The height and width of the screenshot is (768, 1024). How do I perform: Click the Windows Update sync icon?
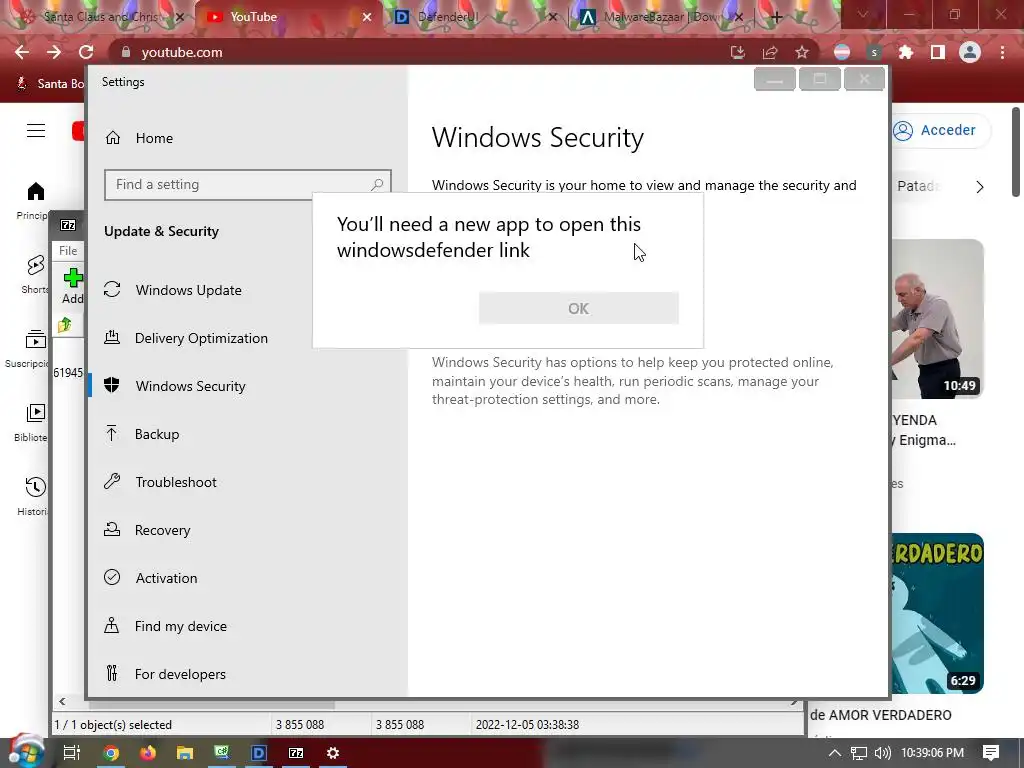(x=112, y=289)
